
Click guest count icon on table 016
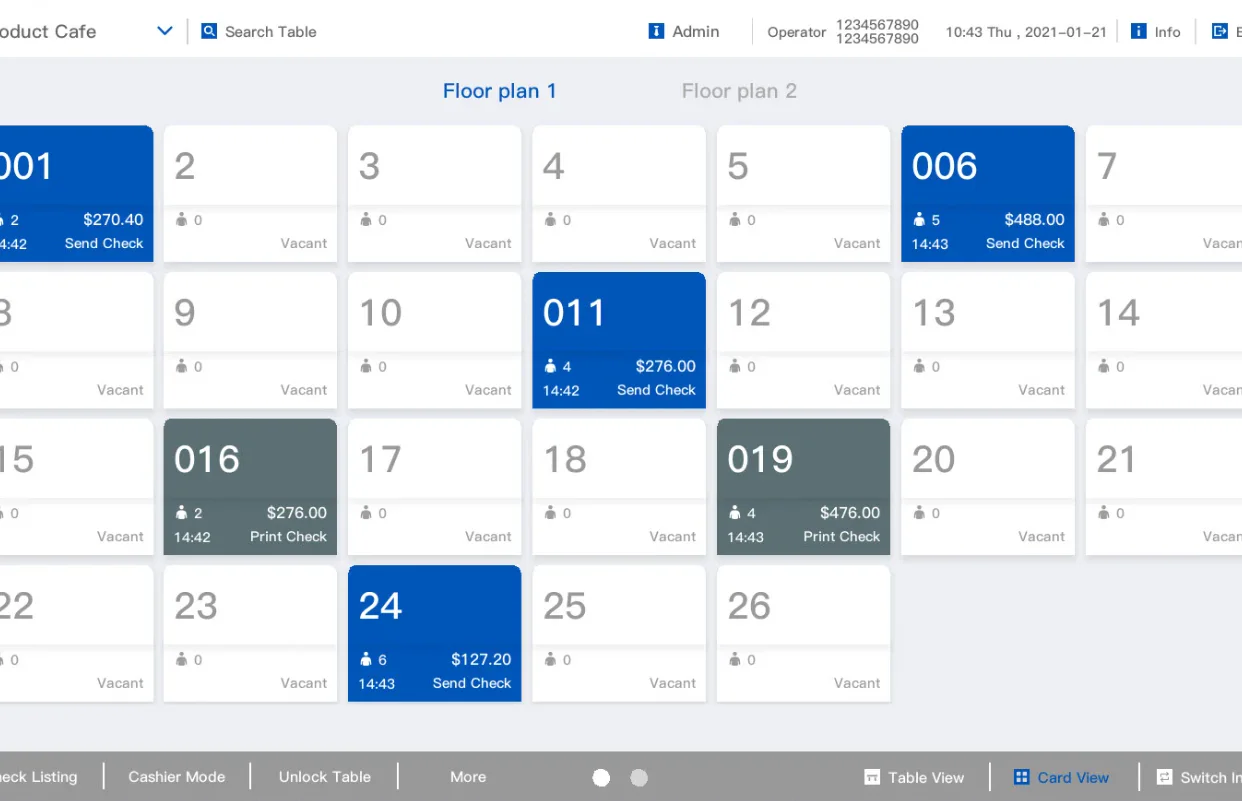point(181,512)
